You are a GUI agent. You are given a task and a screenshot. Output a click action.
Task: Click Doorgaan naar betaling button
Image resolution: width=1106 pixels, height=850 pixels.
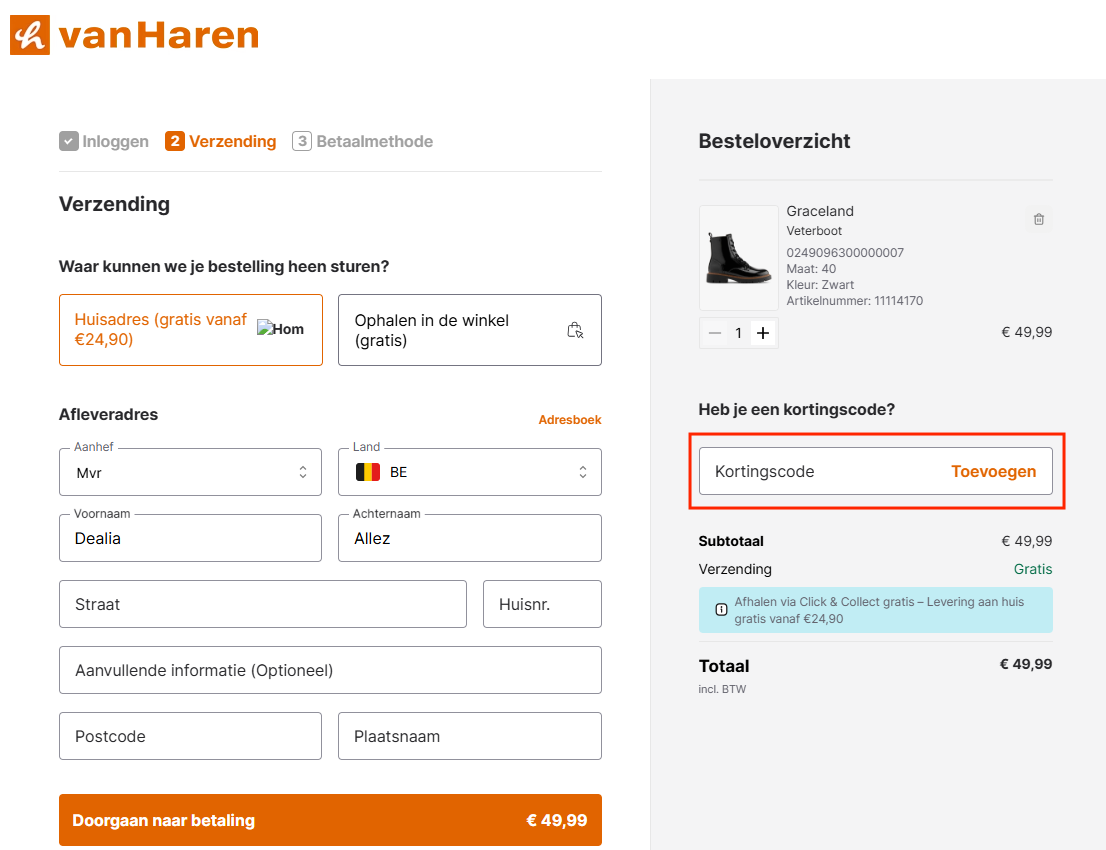click(x=330, y=820)
